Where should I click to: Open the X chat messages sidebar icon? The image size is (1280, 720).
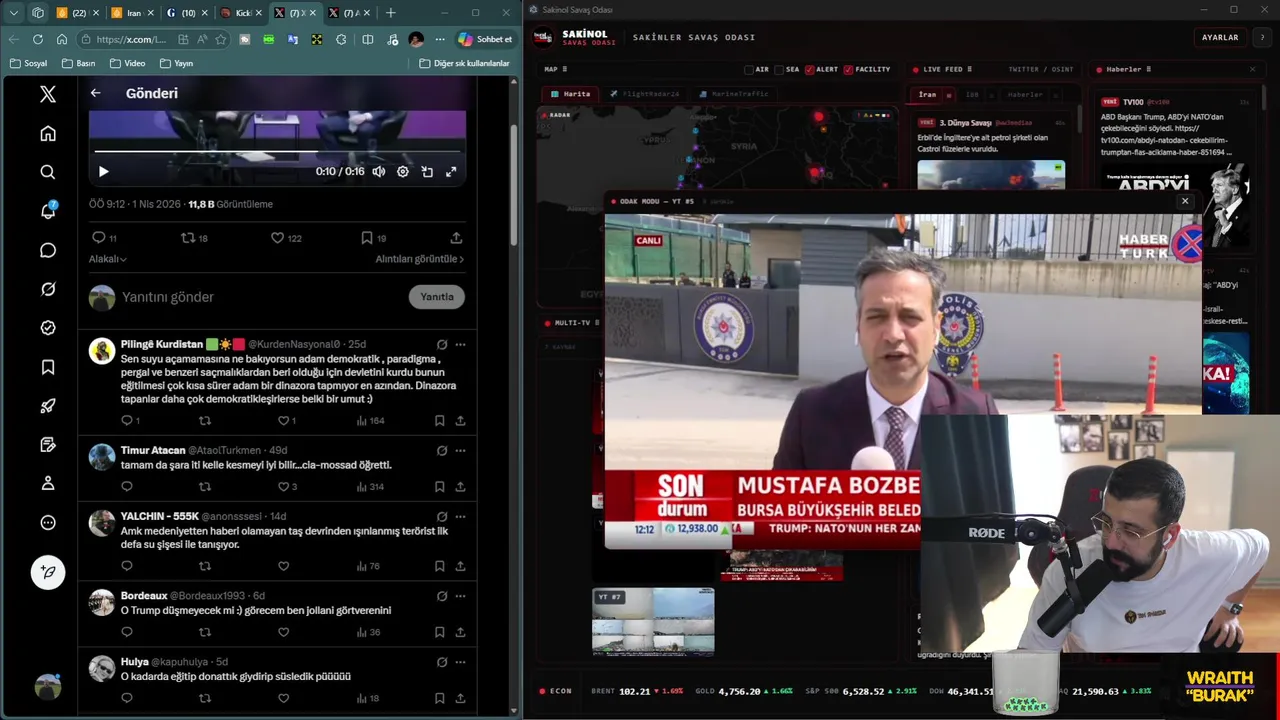(x=48, y=250)
